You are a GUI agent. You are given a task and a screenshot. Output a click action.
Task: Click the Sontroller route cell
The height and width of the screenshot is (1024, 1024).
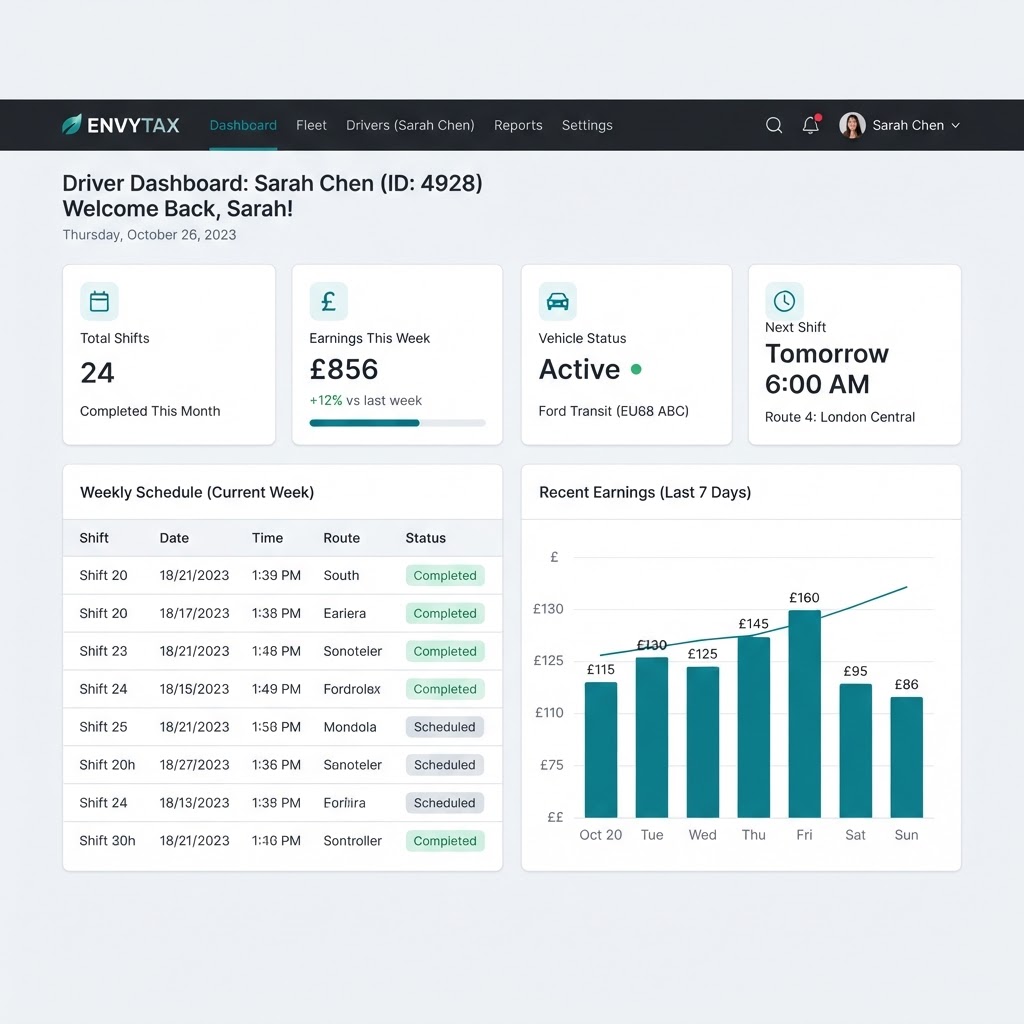tap(353, 840)
